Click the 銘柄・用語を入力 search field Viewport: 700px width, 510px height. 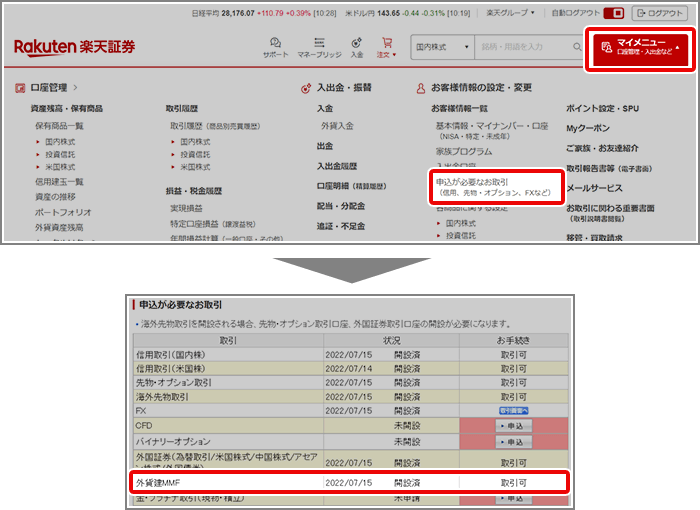523,46
